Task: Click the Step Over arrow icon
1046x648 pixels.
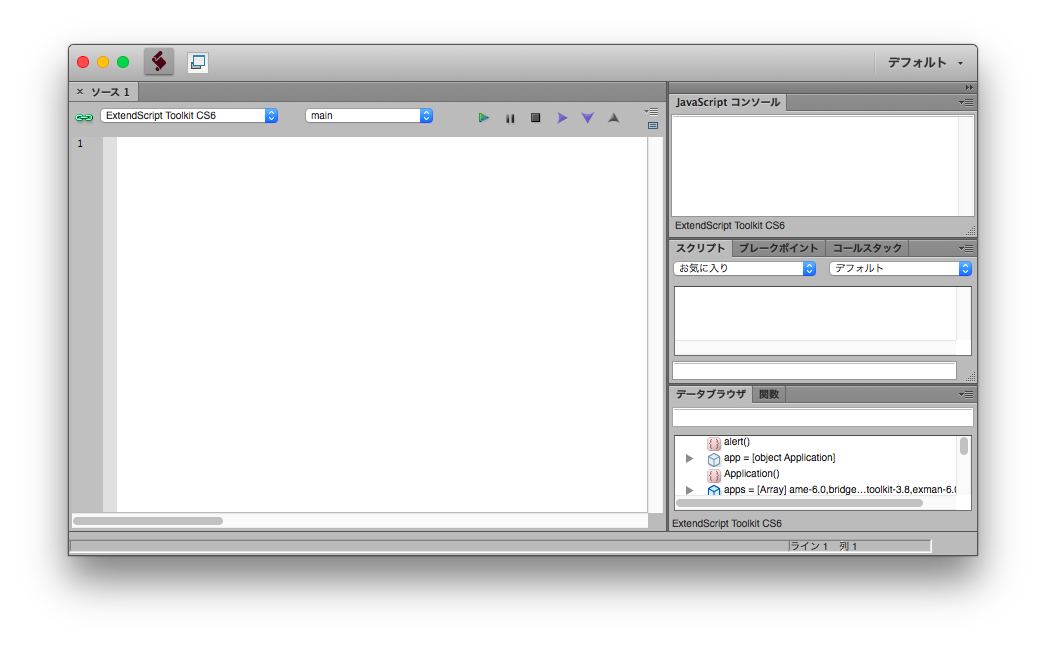Action: click(562, 117)
